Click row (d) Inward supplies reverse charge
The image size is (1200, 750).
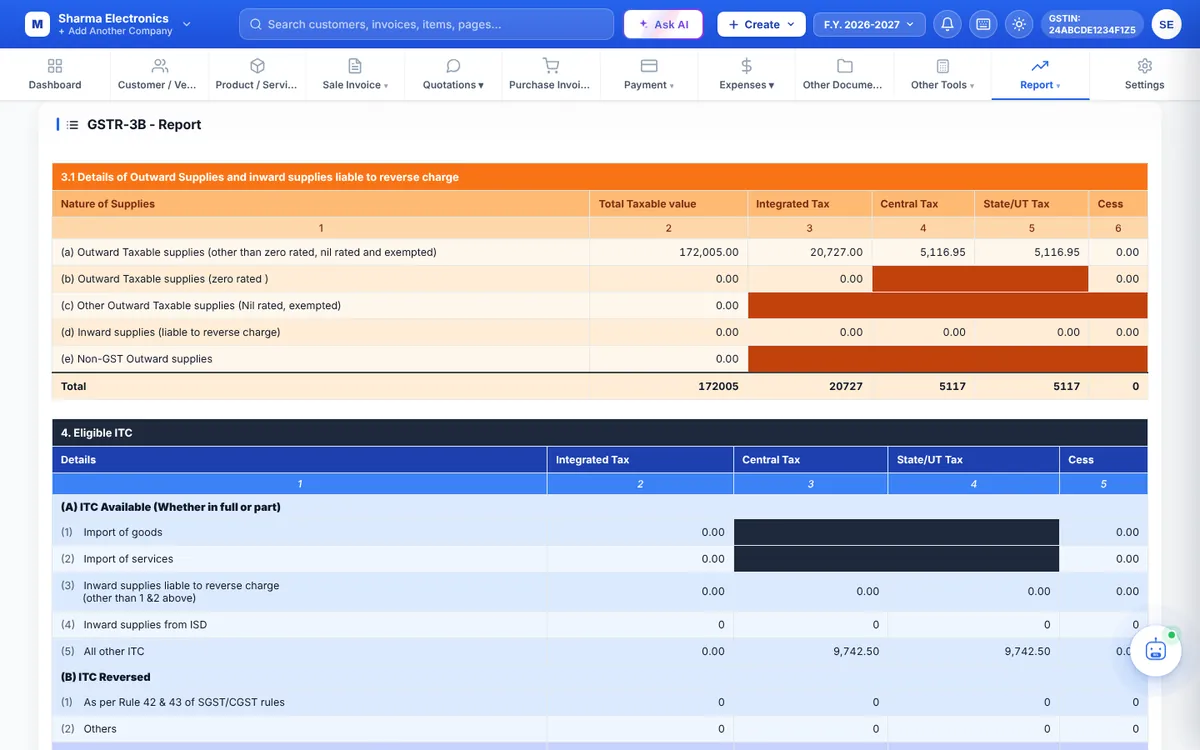tap(600, 332)
